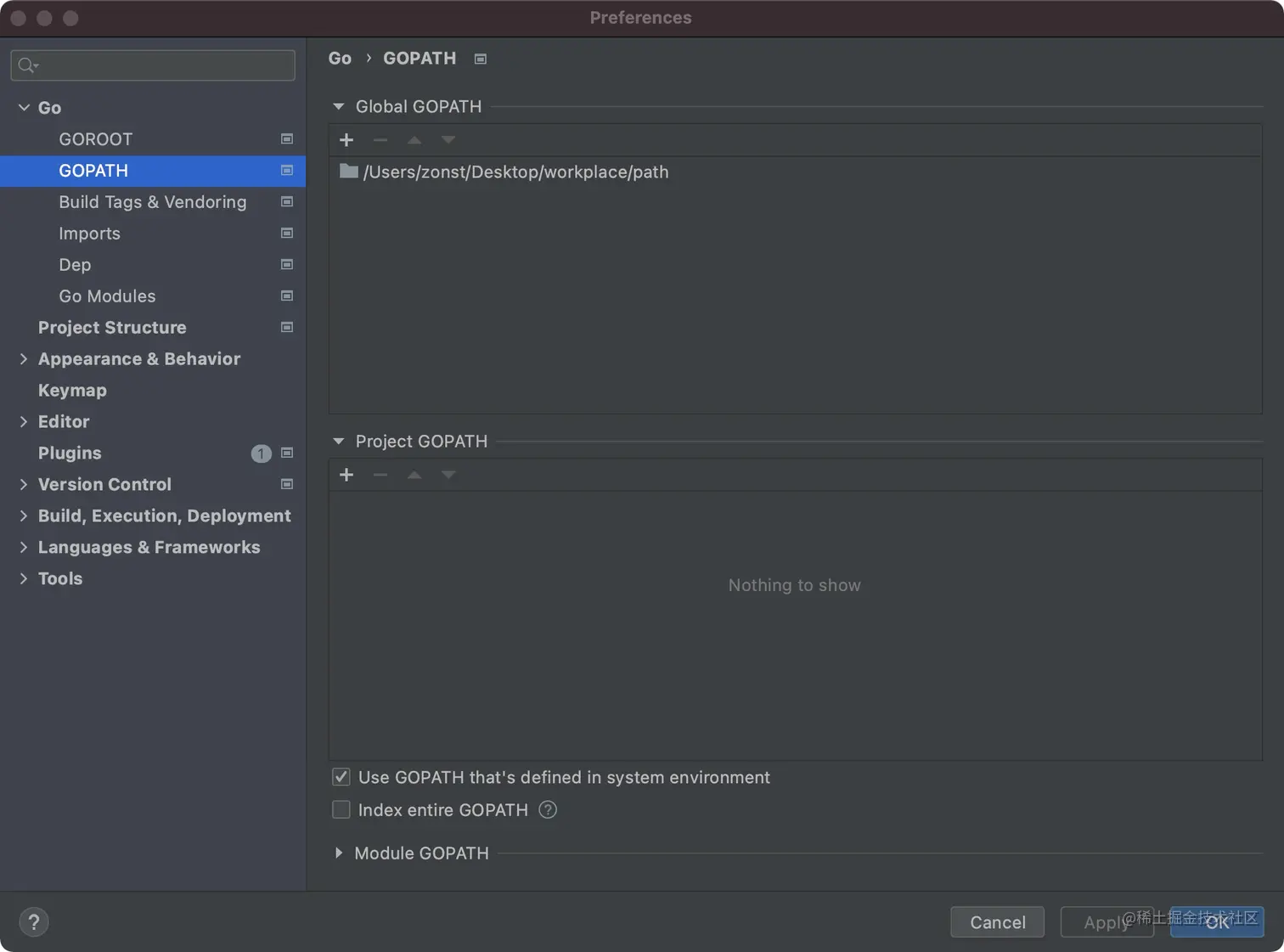Open the help question mark button

pos(34,922)
